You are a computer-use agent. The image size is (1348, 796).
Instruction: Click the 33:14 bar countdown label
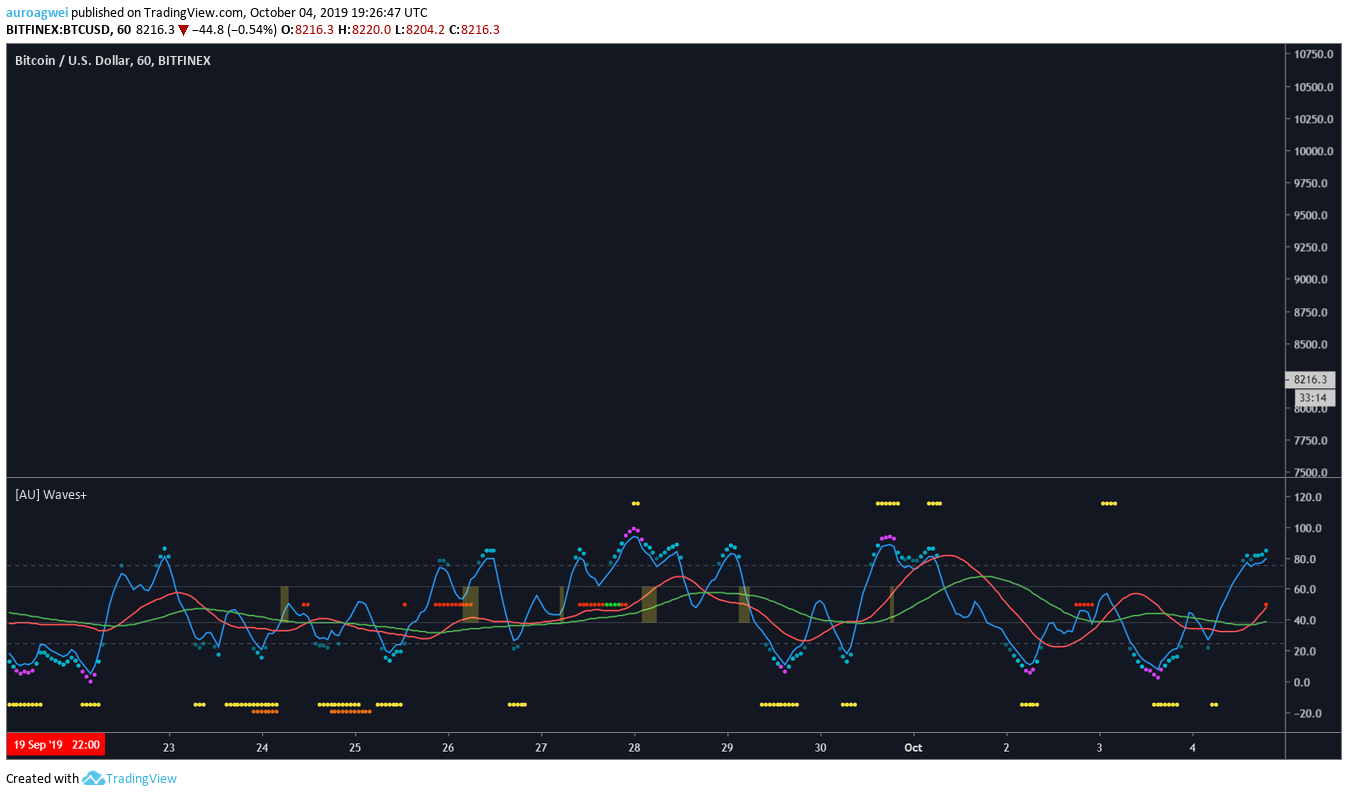coord(1312,397)
